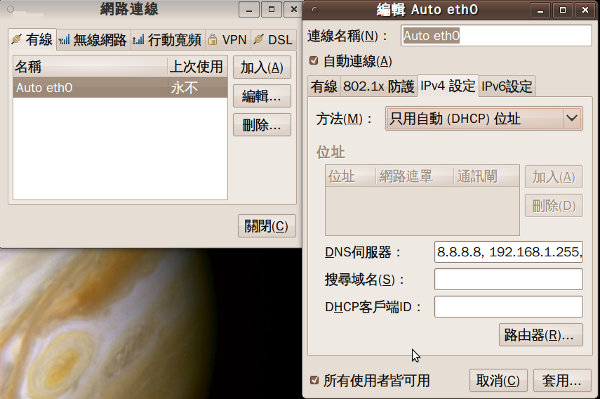This screenshot has height=399, width=600.
Task: Click the 上次使用 column header
Action: [x=197, y=67]
